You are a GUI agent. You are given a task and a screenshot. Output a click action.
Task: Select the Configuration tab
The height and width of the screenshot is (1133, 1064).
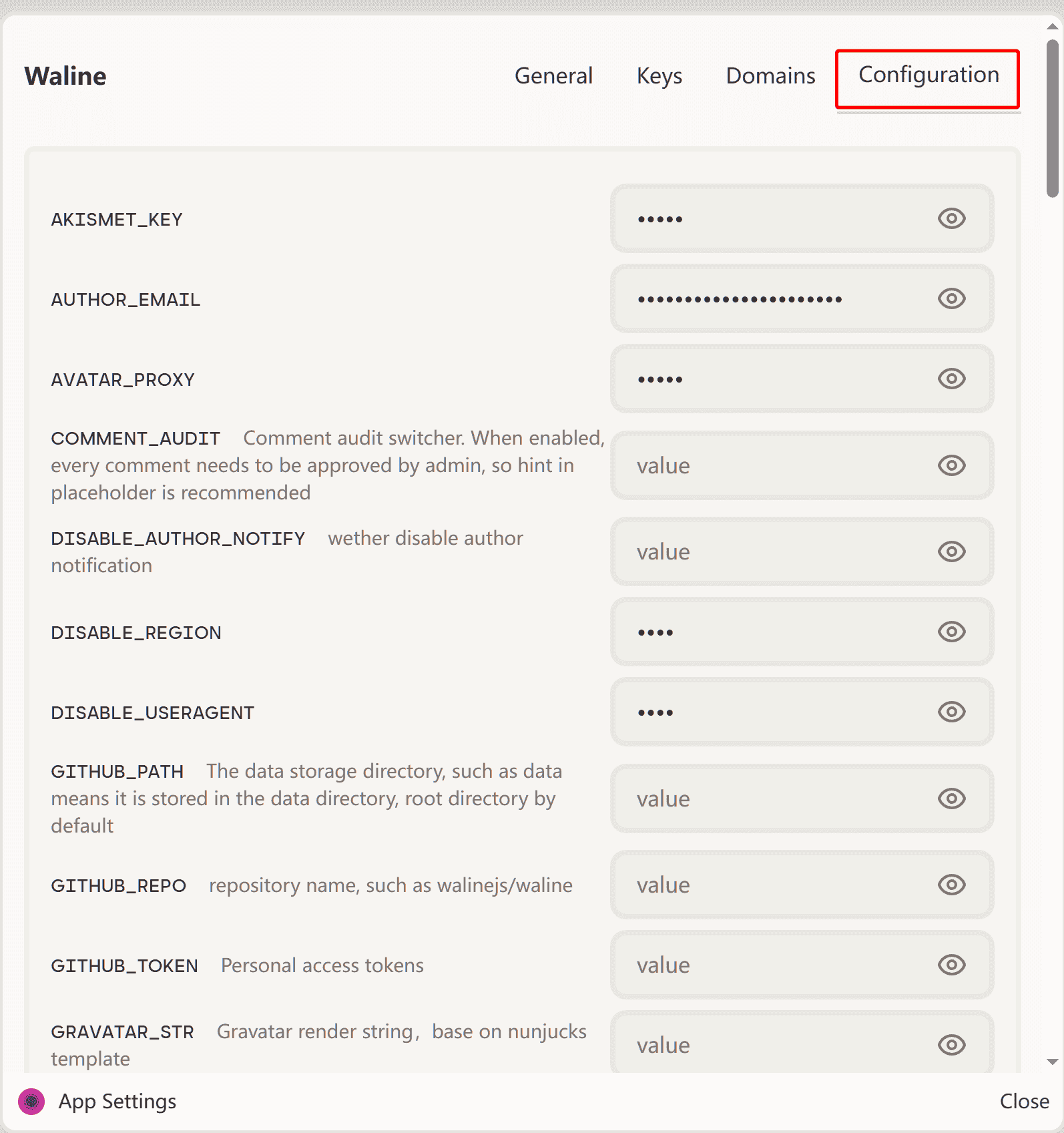[x=928, y=75]
